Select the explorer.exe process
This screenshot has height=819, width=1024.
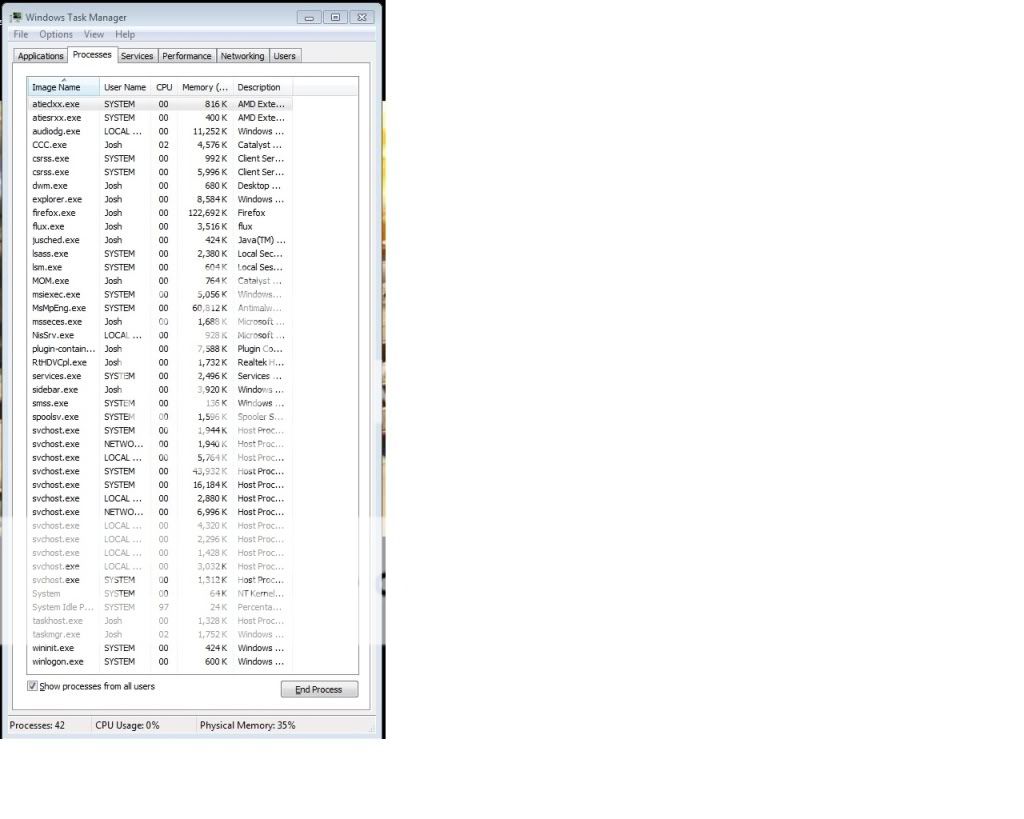click(57, 199)
